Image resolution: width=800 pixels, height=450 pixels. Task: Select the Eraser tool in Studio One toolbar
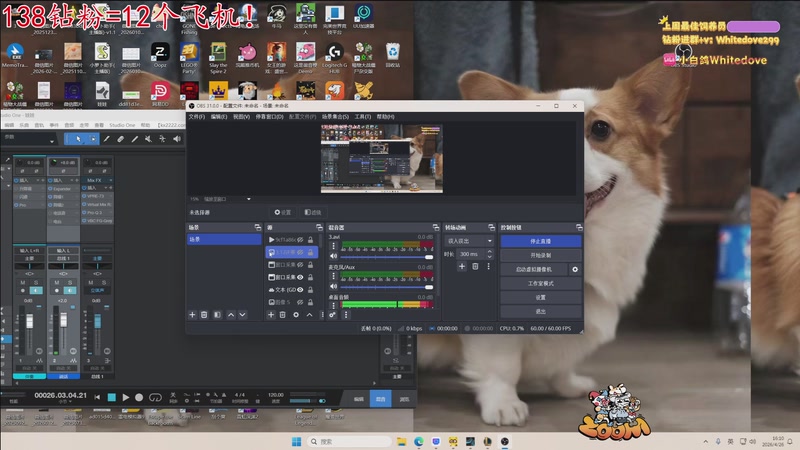coord(120,139)
